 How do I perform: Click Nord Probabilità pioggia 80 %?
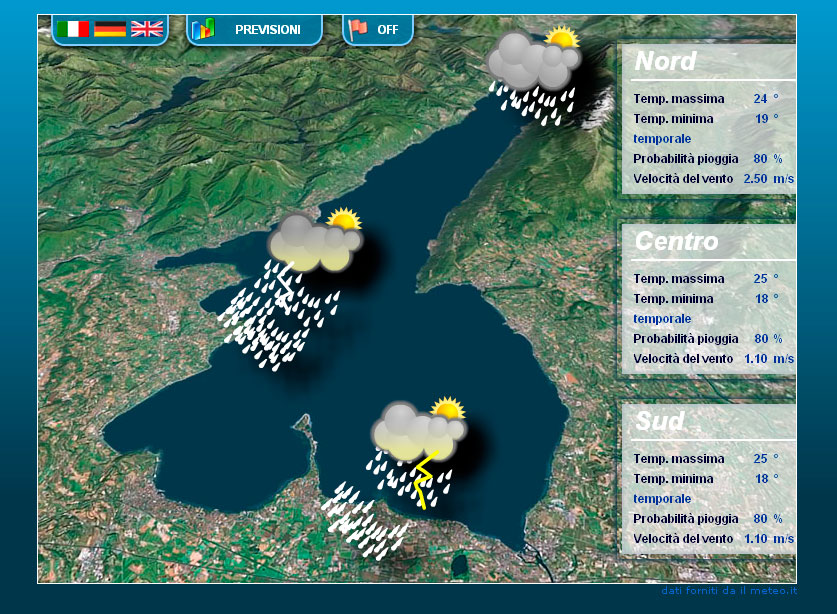tap(707, 159)
